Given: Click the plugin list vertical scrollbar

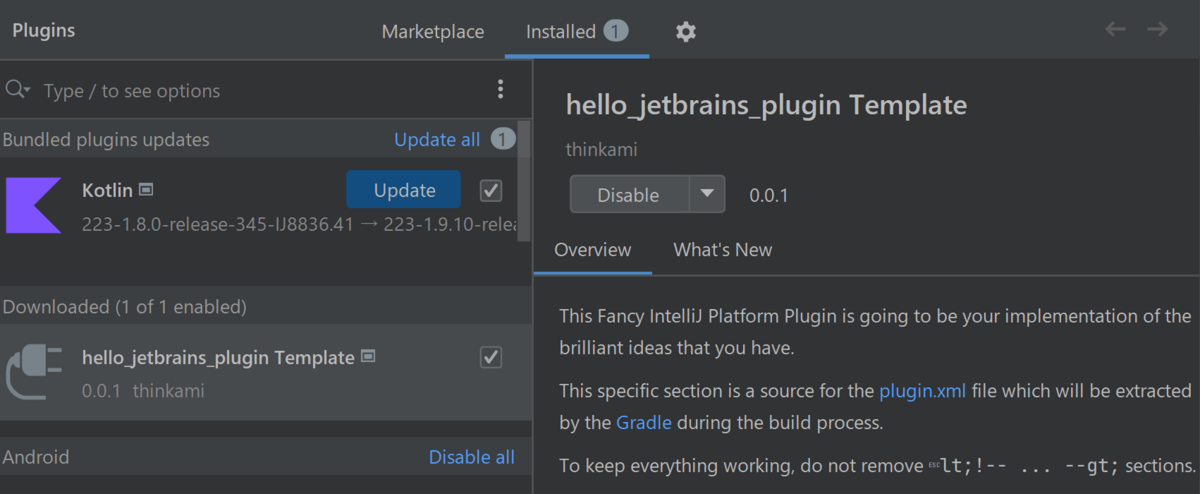Looking at the screenshot, I should [x=524, y=181].
